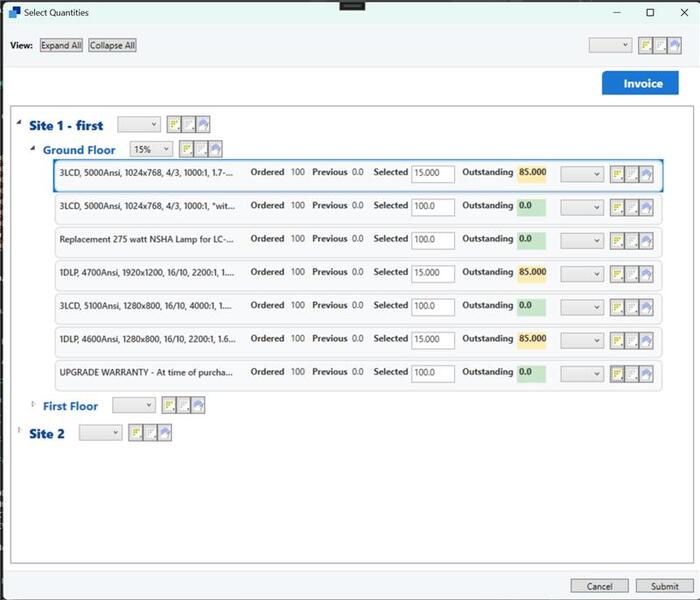Click the yellow sheet icon on the 3LCD 5100Ansi row

pyautogui.click(x=617, y=307)
